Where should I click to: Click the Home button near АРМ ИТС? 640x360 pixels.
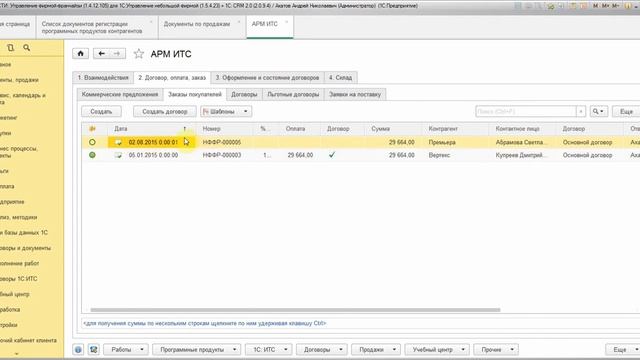click(80, 53)
